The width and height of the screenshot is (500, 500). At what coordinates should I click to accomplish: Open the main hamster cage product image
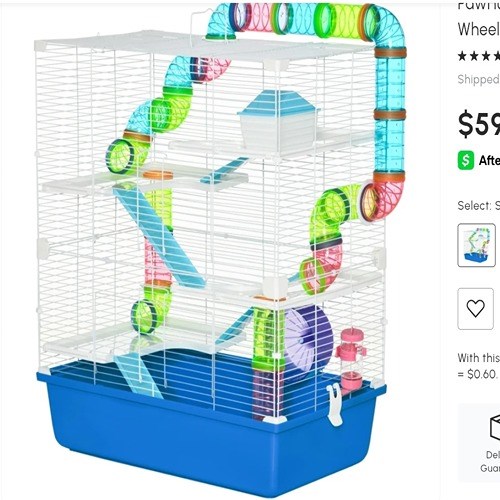click(213, 250)
